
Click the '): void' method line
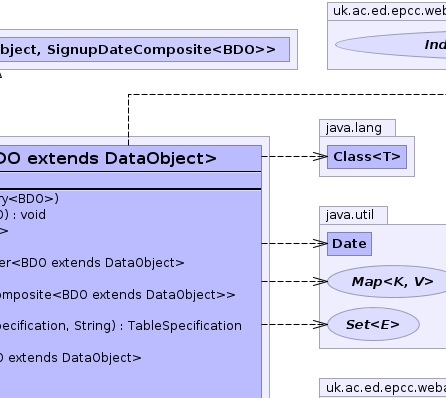(x=23, y=215)
